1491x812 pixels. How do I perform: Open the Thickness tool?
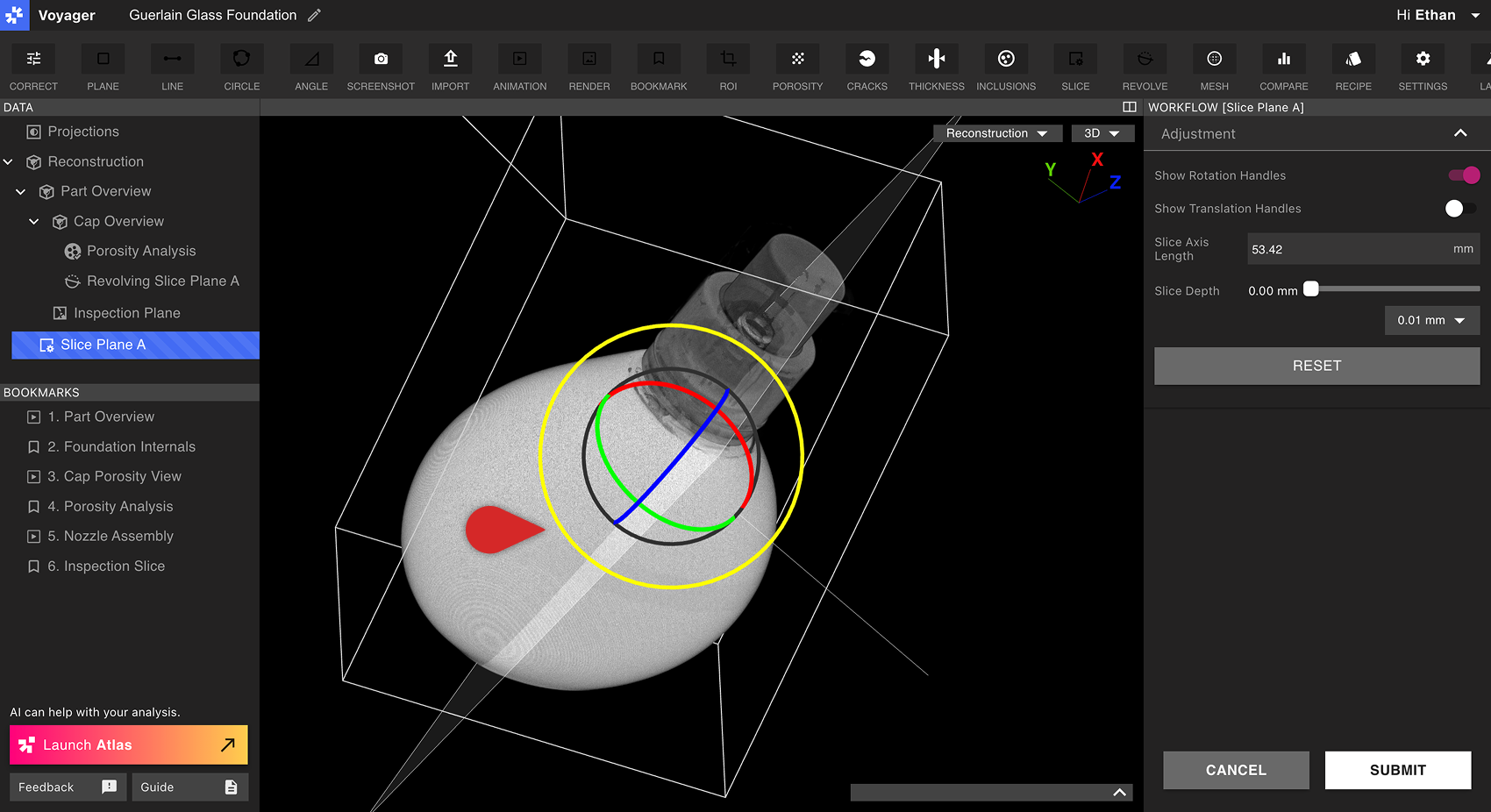937,68
